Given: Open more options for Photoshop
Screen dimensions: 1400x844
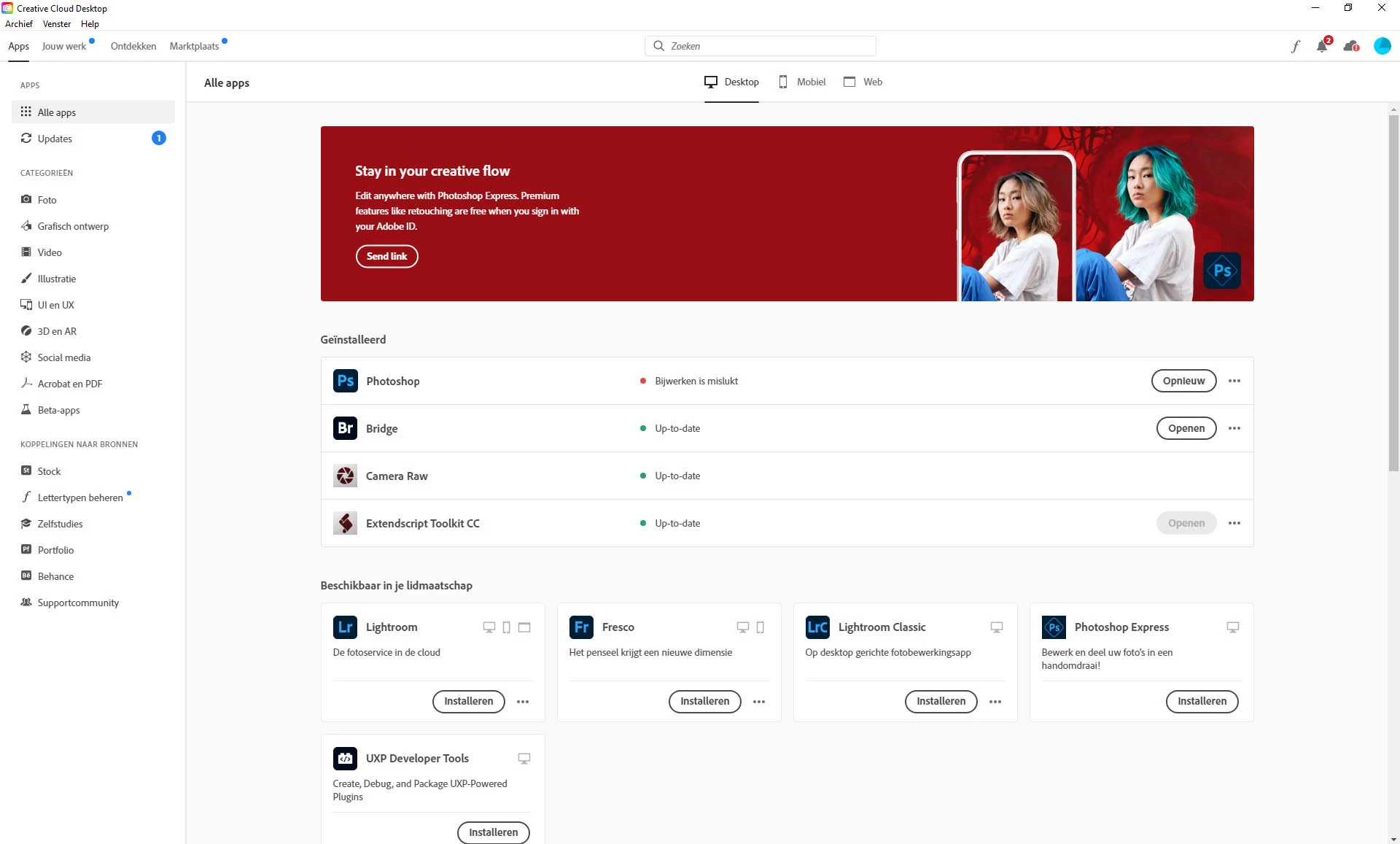Looking at the screenshot, I should [1234, 381].
